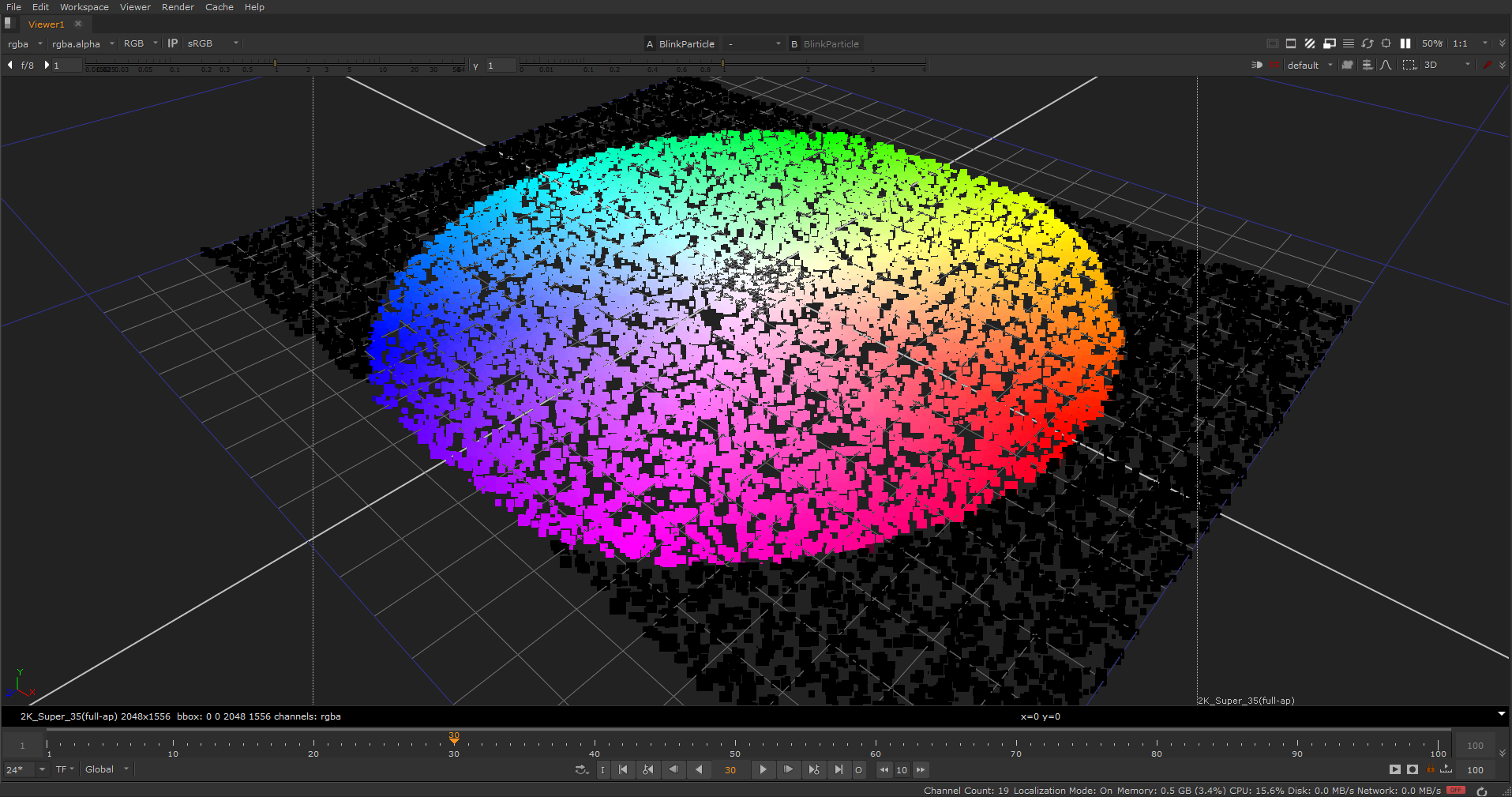Toggle the IP input process button
Viewport: 1512px width, 797px height.
click(x=172, y=43)
